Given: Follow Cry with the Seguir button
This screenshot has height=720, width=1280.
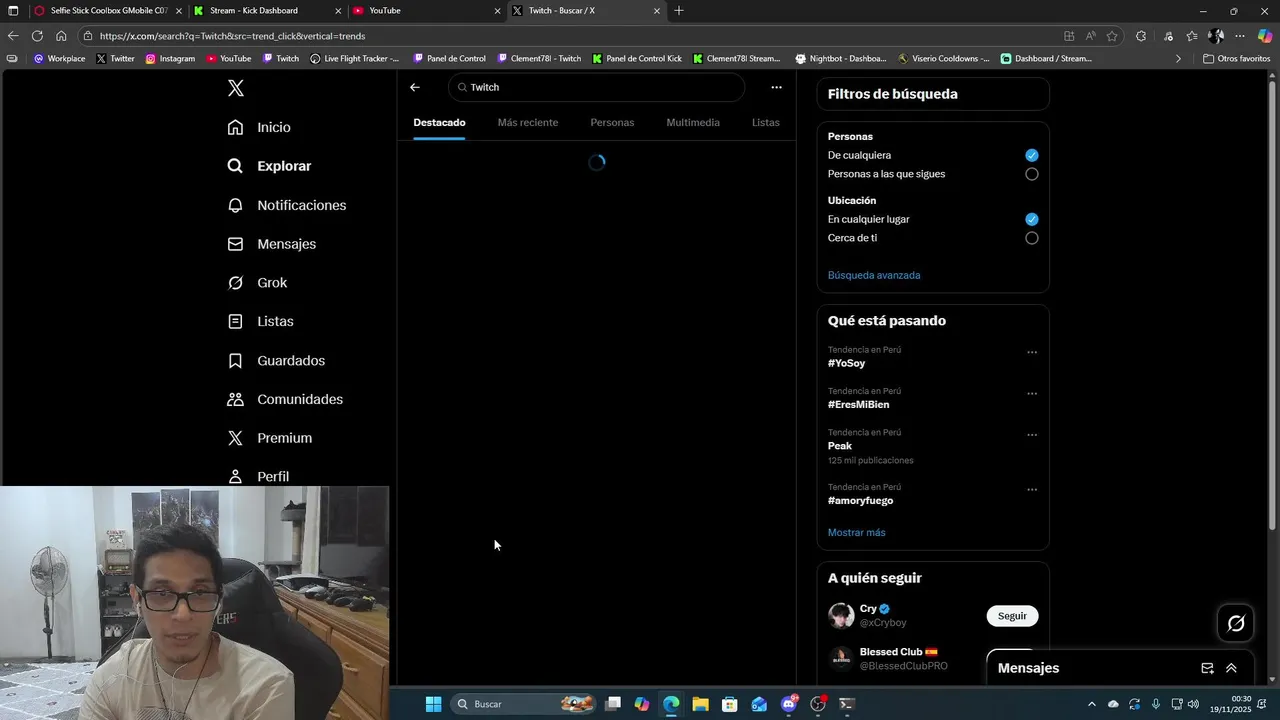Looking at the screenshot, I should [x=1012, y=616].
